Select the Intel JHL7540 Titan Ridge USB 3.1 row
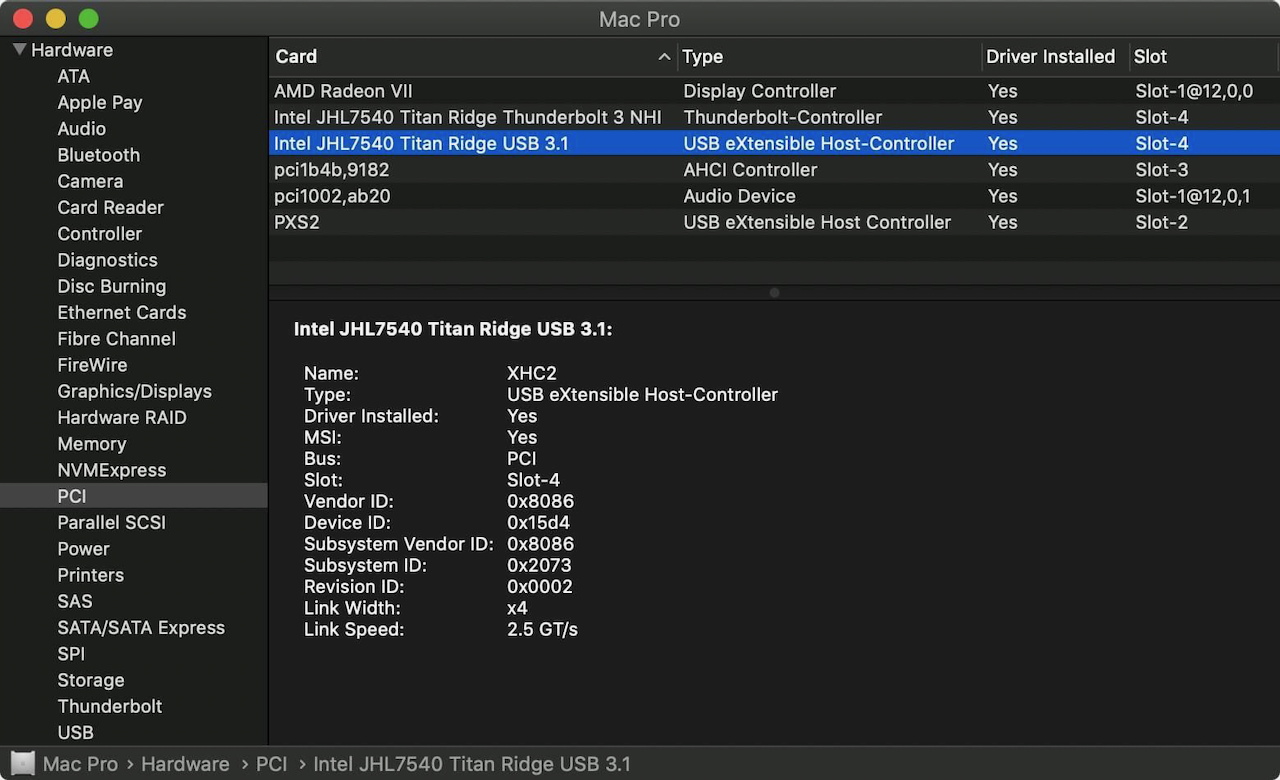This screenshot has width=1280, height=780. [x=774, y=143]
